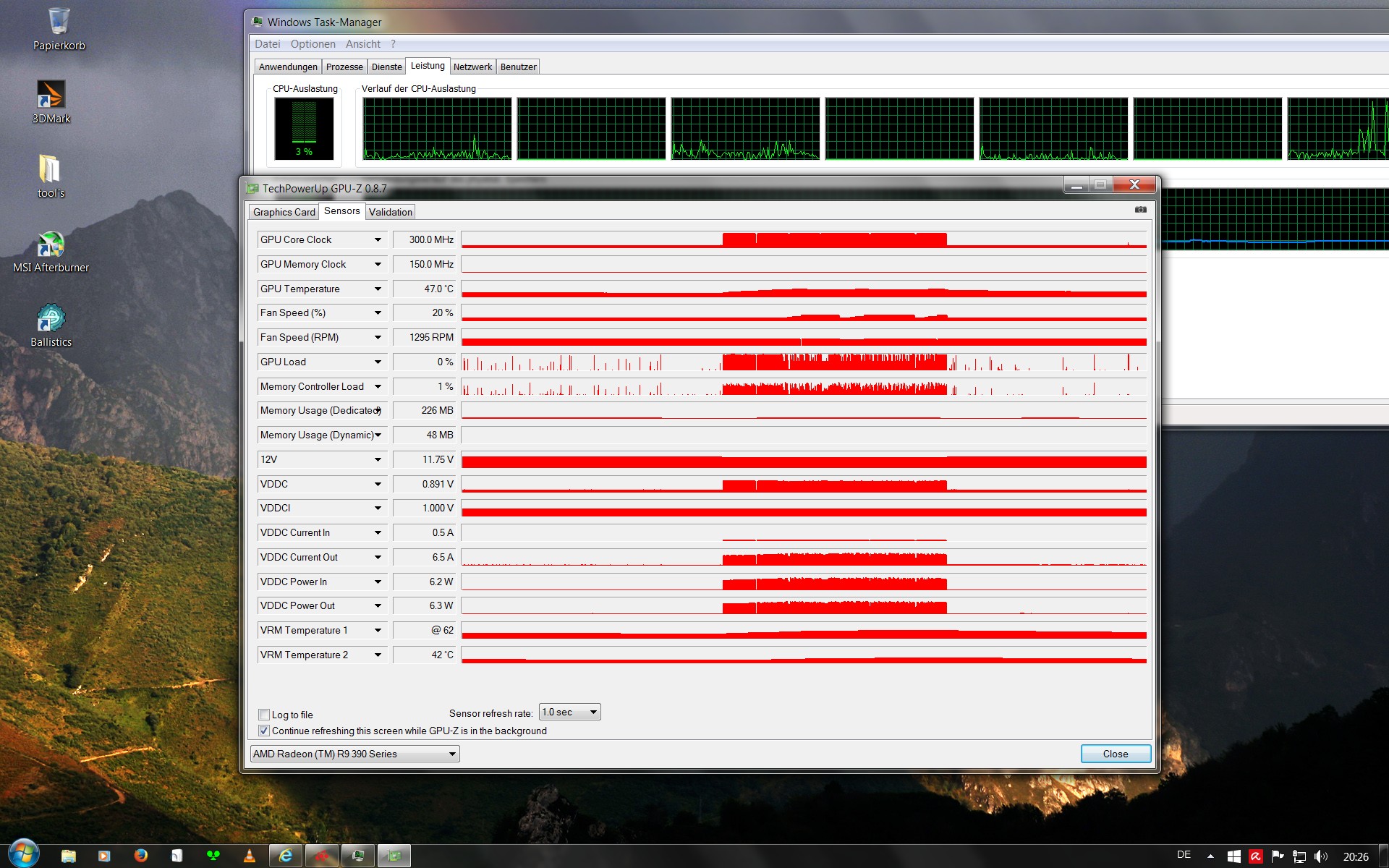Click the Close button in GPU-Z
Image resolution: width=1389 pixels, height=868 pixels.
pos(1115,754)
